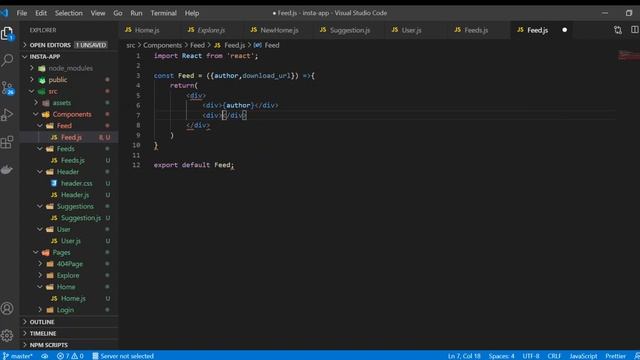Click CRLF end of line setting

point(554,356)
